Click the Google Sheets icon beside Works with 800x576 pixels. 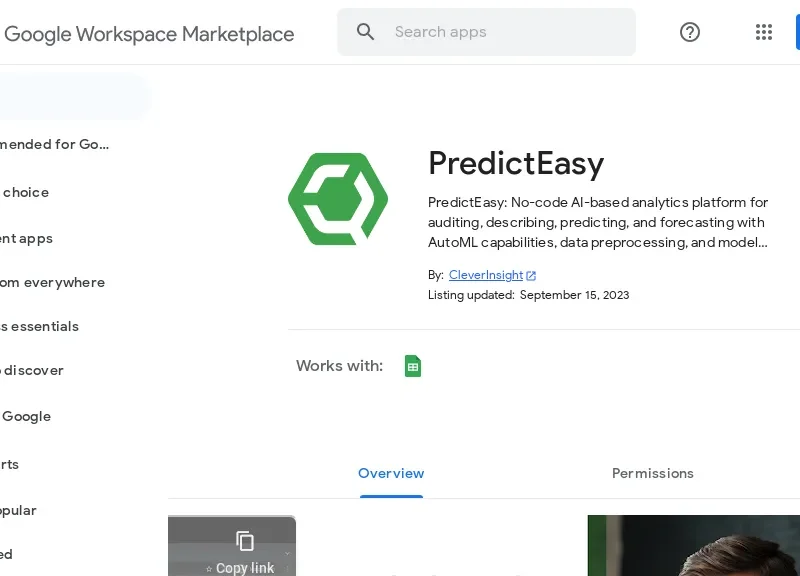(x=412, y=366)
